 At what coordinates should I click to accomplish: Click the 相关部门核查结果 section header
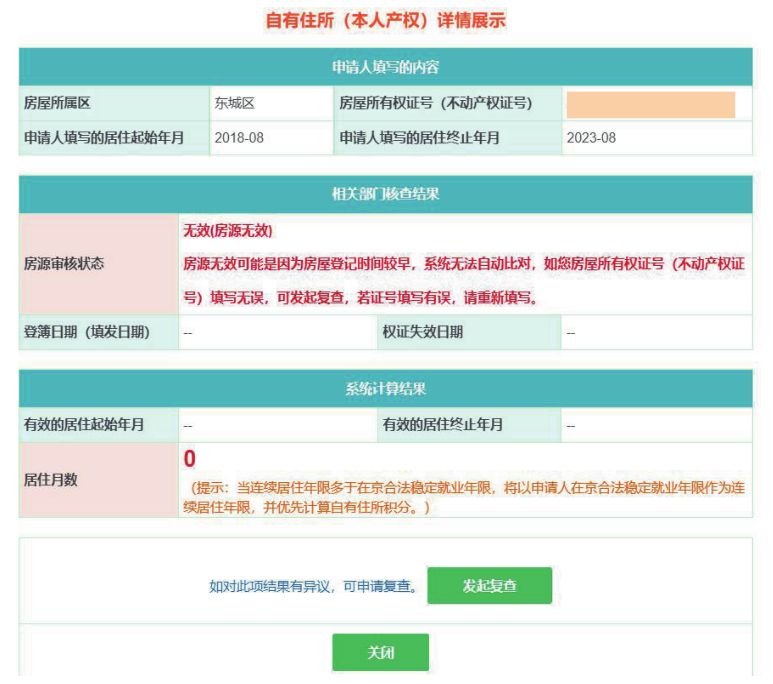(x=385, y=194)
